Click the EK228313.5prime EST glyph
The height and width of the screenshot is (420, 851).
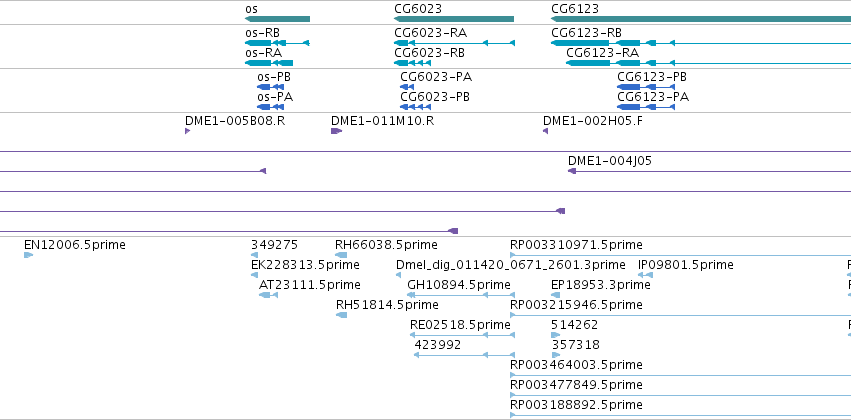(255, 275)
